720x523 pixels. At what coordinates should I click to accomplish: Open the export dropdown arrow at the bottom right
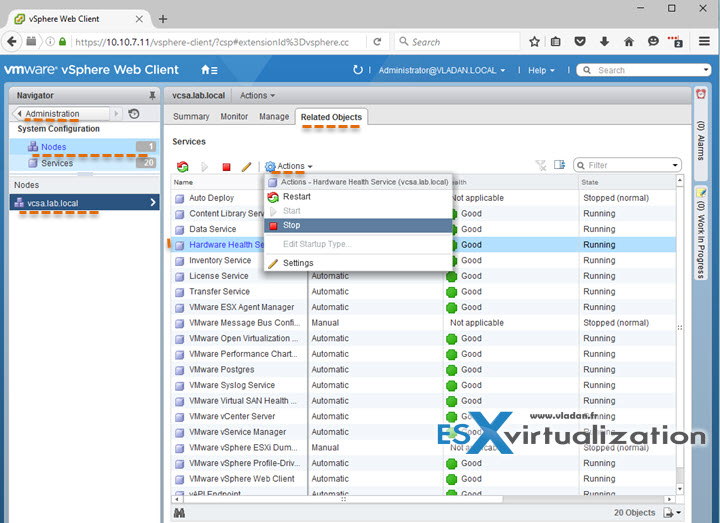[x=678, y=513]
